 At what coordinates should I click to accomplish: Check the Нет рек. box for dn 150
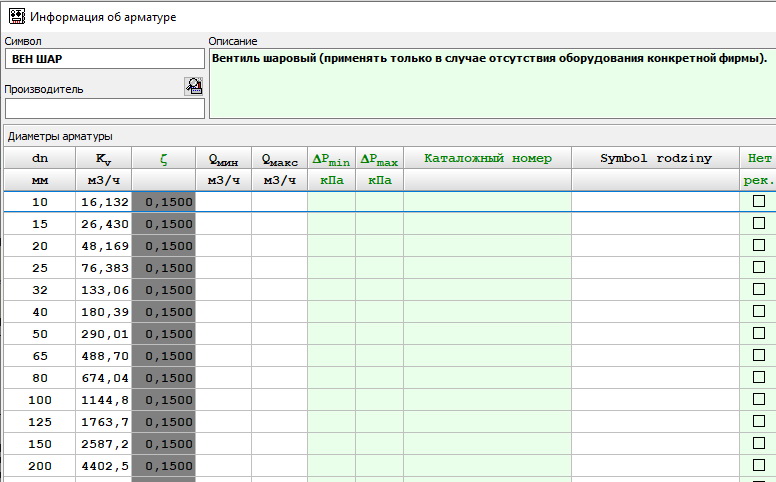[759, 443]
